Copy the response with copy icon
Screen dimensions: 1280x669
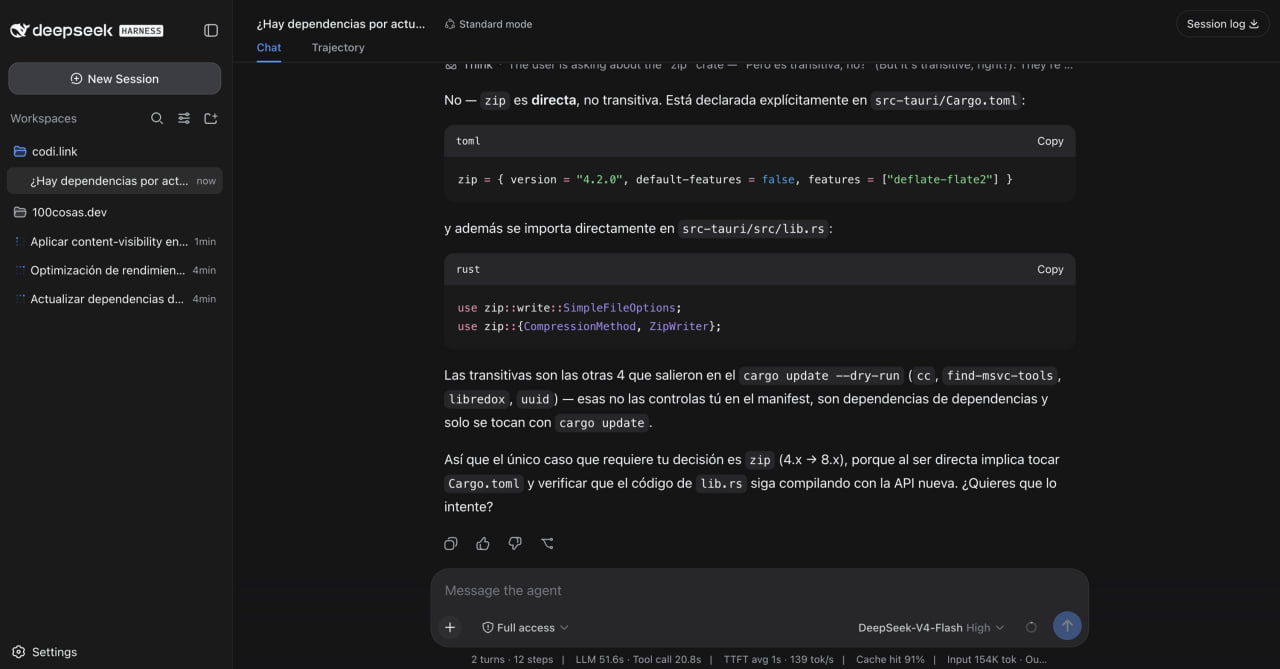pyautogui.click(x=451, y=544)
